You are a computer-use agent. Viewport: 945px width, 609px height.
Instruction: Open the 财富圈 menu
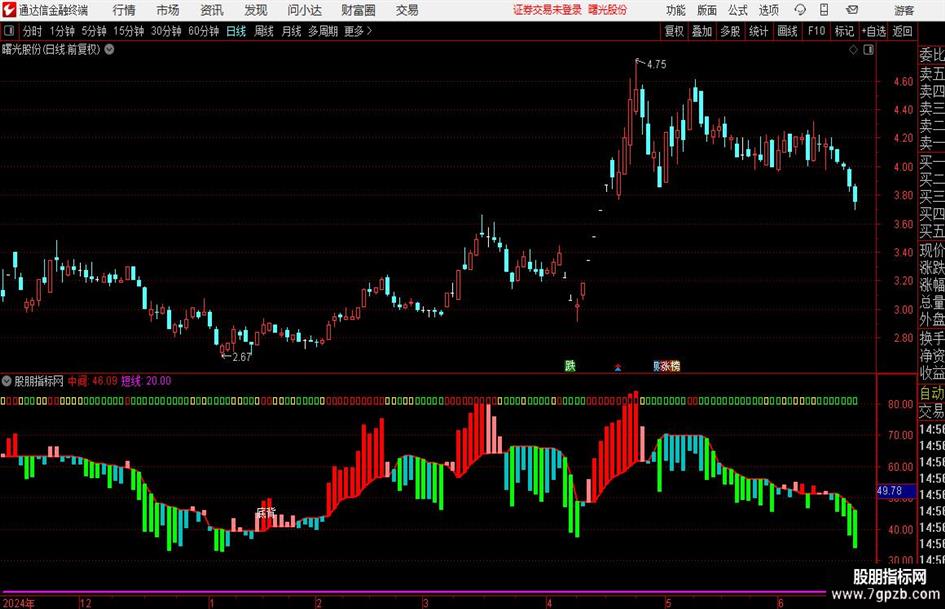[x=358, y=10]
